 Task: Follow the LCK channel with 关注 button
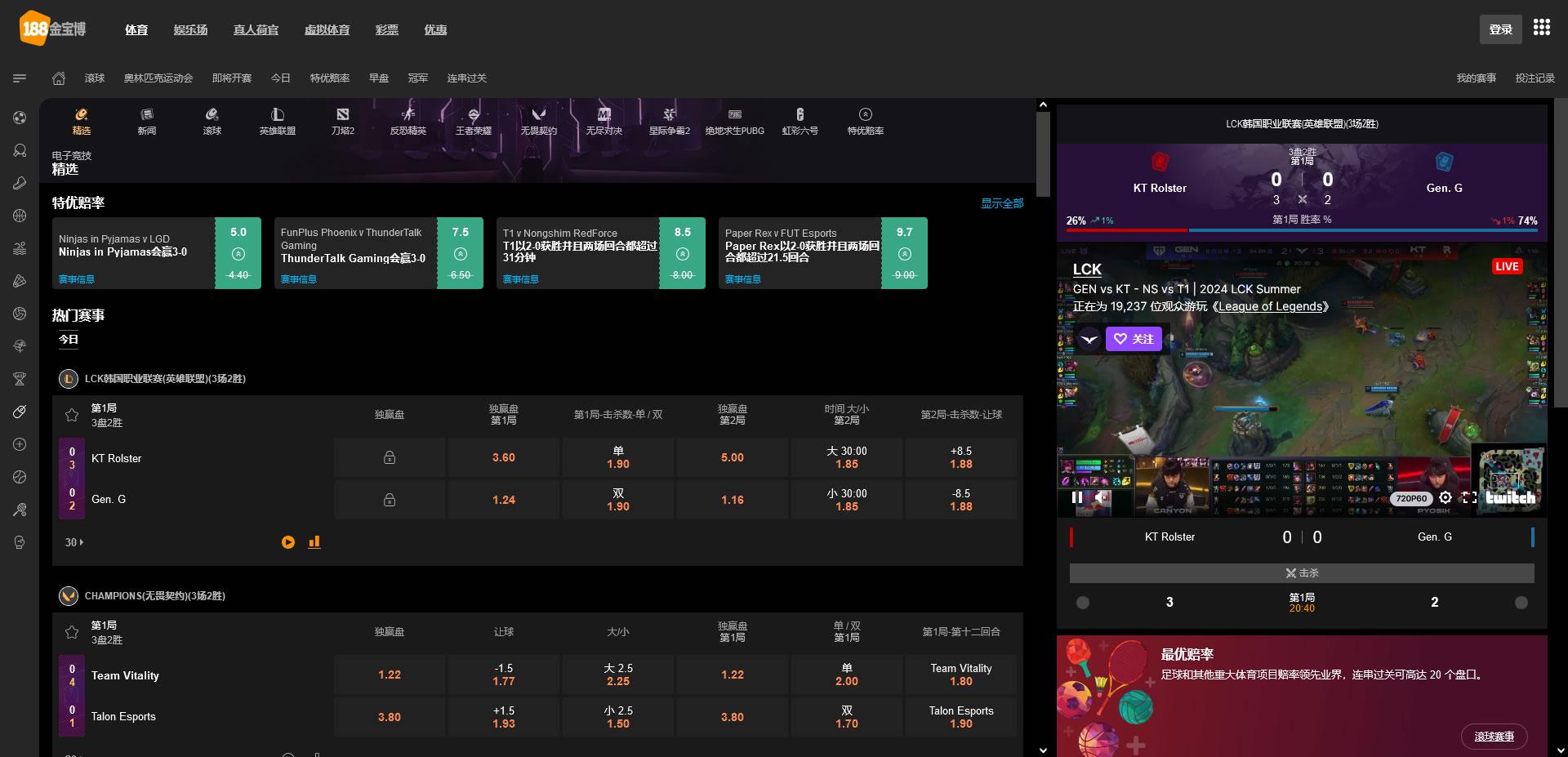pyautogui.click(x=1134, y=339)
